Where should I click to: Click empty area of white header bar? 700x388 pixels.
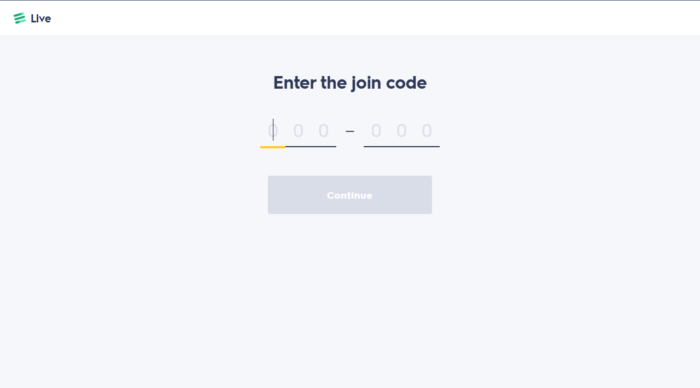(x=357, y=18)
